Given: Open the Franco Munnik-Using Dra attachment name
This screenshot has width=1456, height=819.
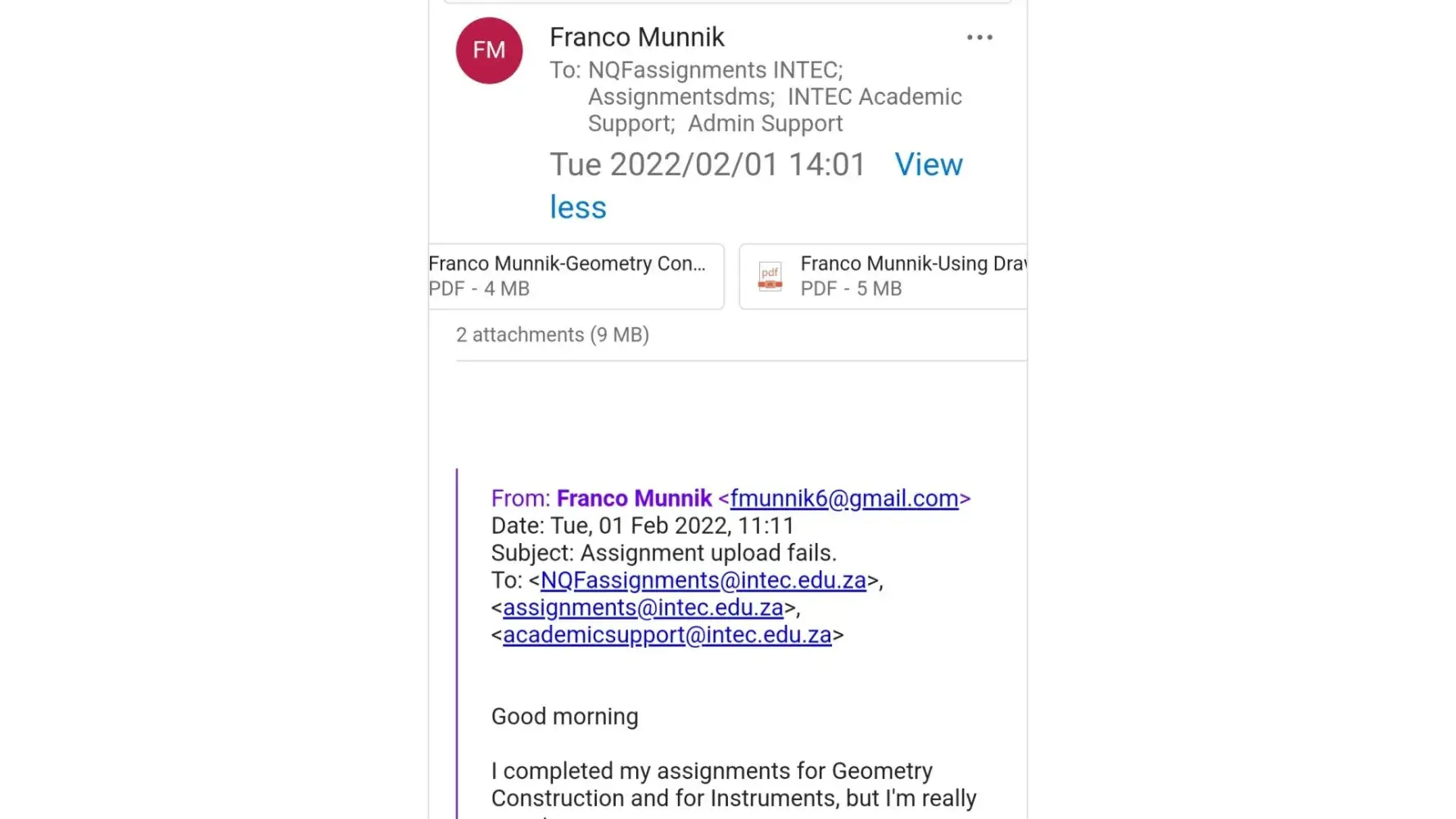Looking at the screenshot, I should click(912, 264).
